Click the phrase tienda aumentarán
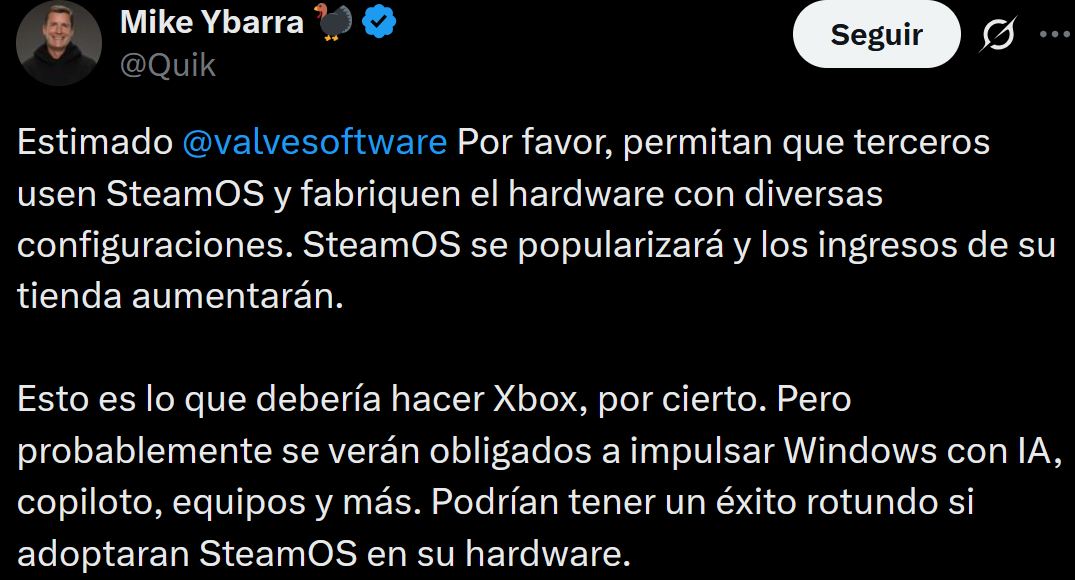1075x580 pixels. [180, 297]
